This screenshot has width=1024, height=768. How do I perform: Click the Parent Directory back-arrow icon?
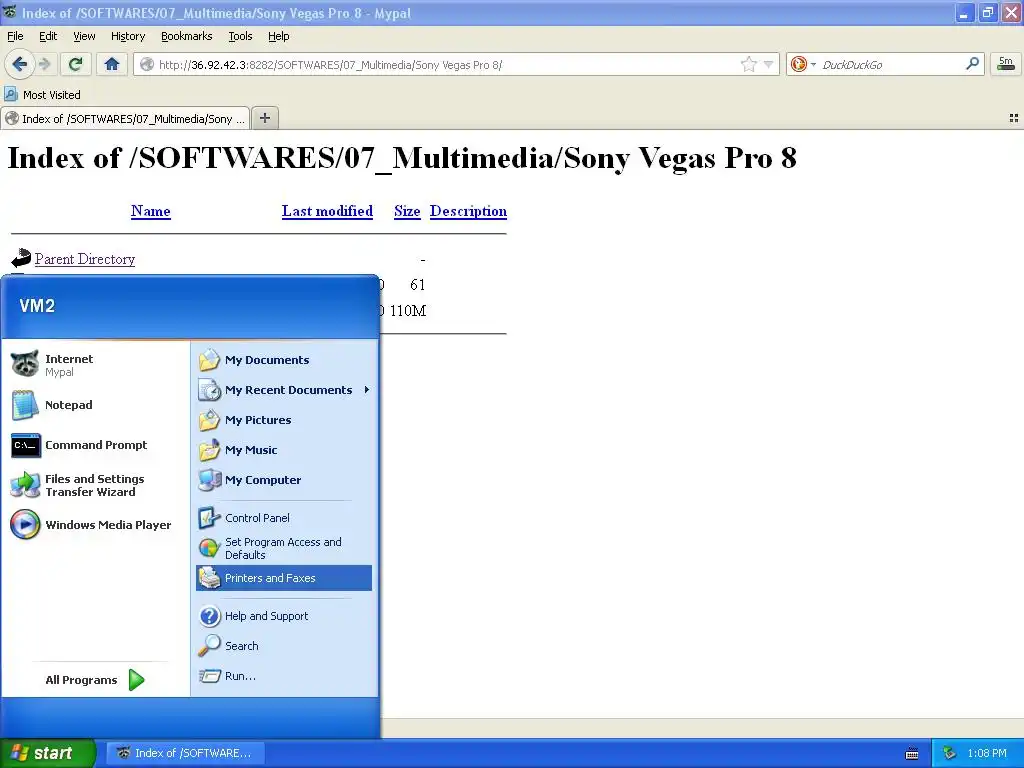pyautogui.click(x=21, y=258)
